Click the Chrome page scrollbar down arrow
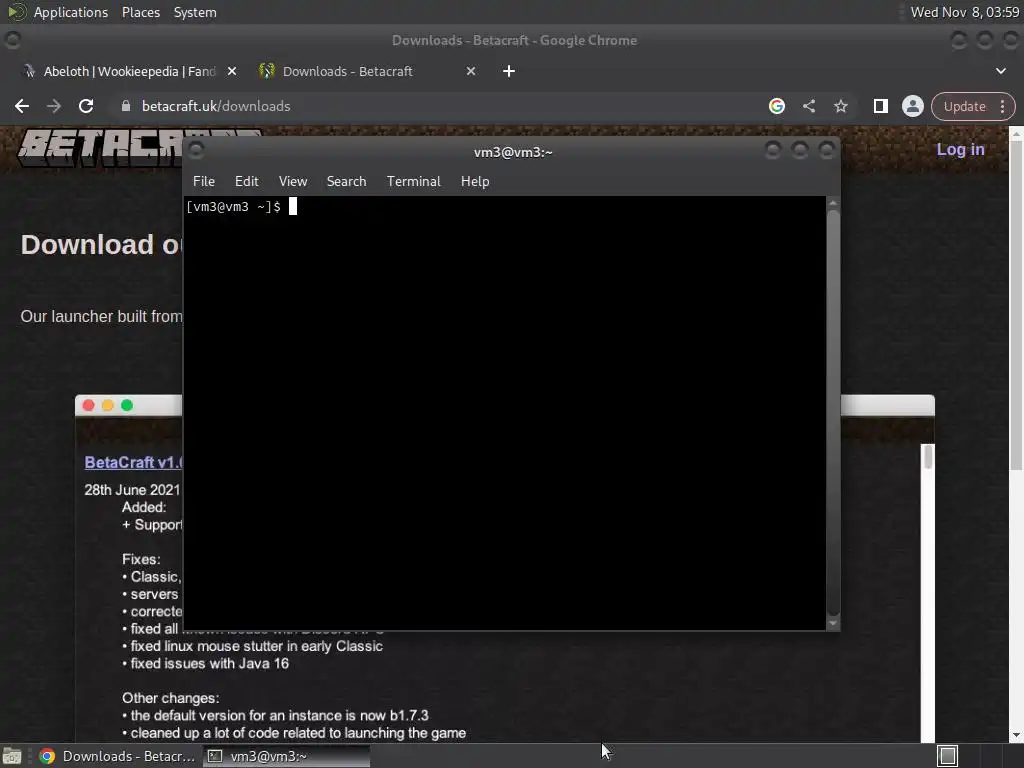Viewport: 1024px width, 768px height. tap(1016, 735)
